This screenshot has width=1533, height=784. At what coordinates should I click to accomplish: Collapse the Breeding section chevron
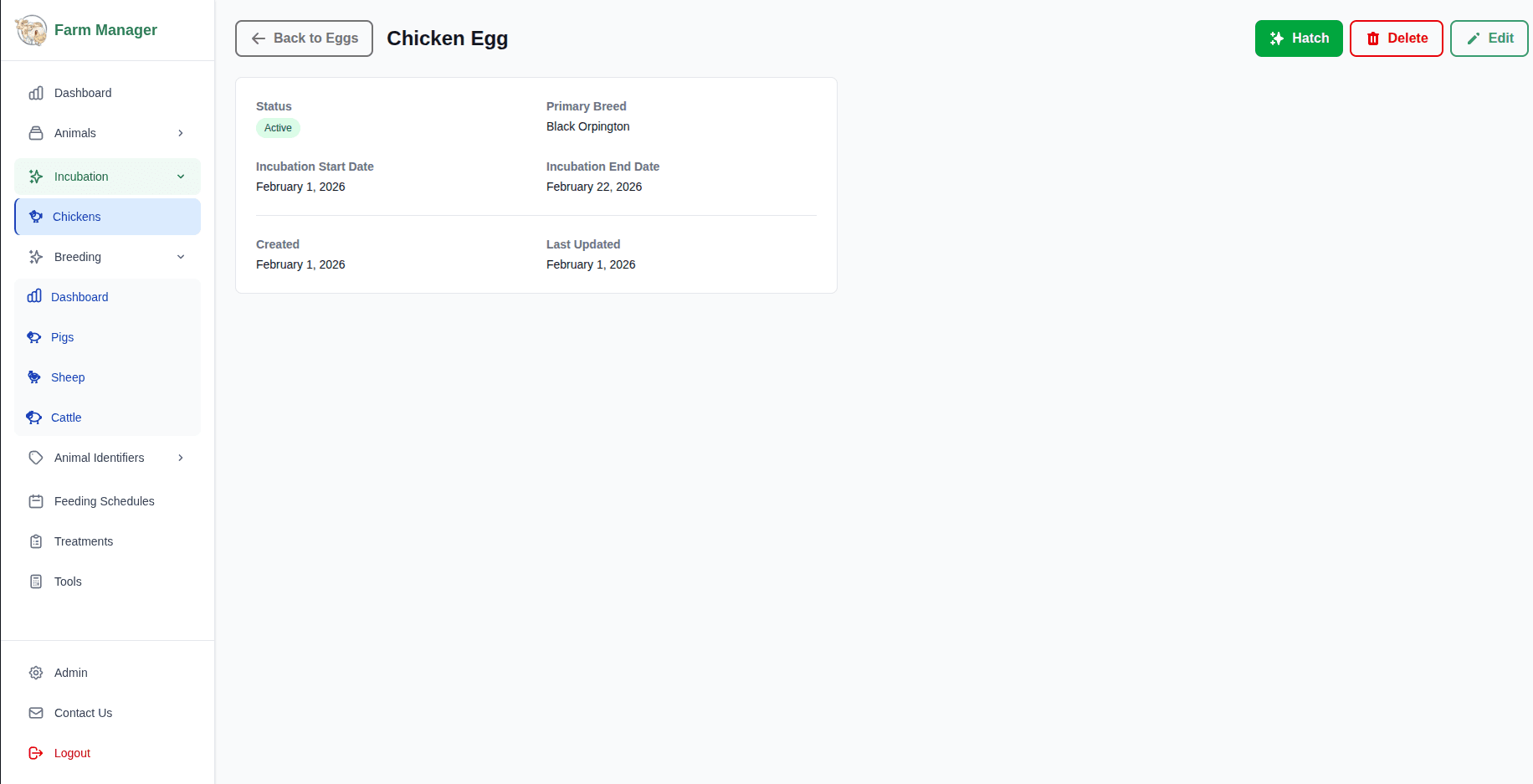click(x=181, y=257)
